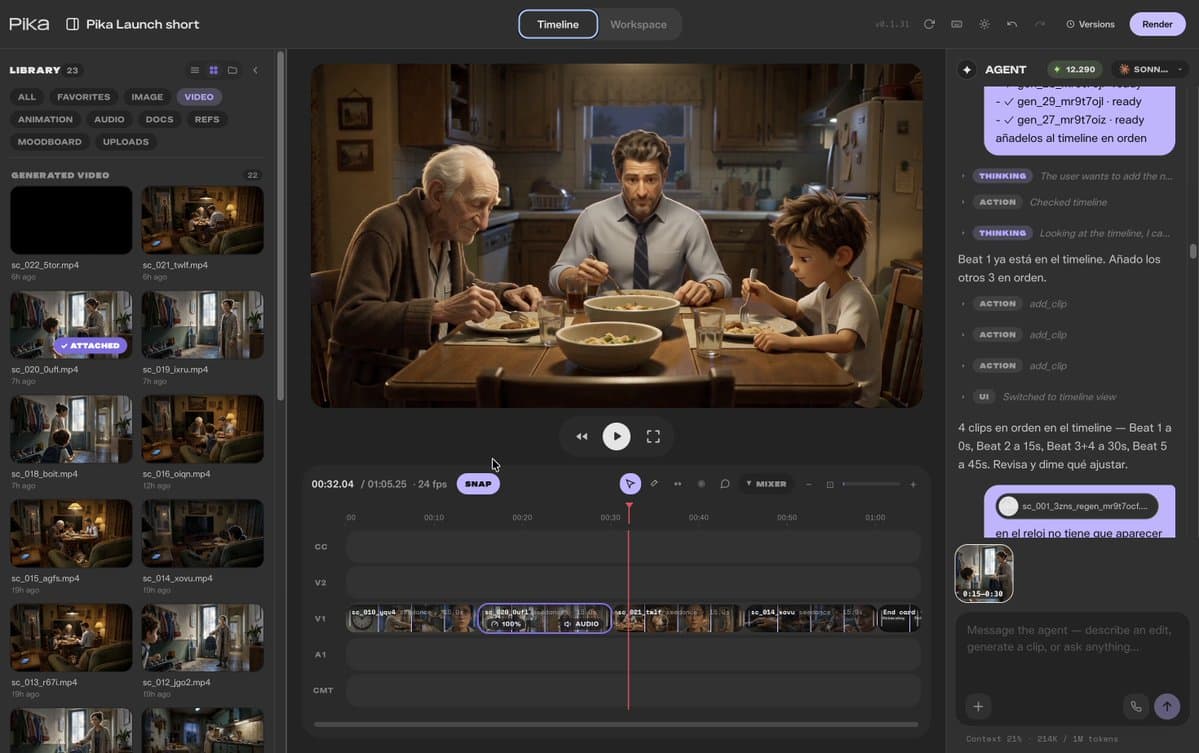Choose the selection pointer tool
Image resolution: width=1199 pixels, height=753 pixels.
tap(629, 484)
